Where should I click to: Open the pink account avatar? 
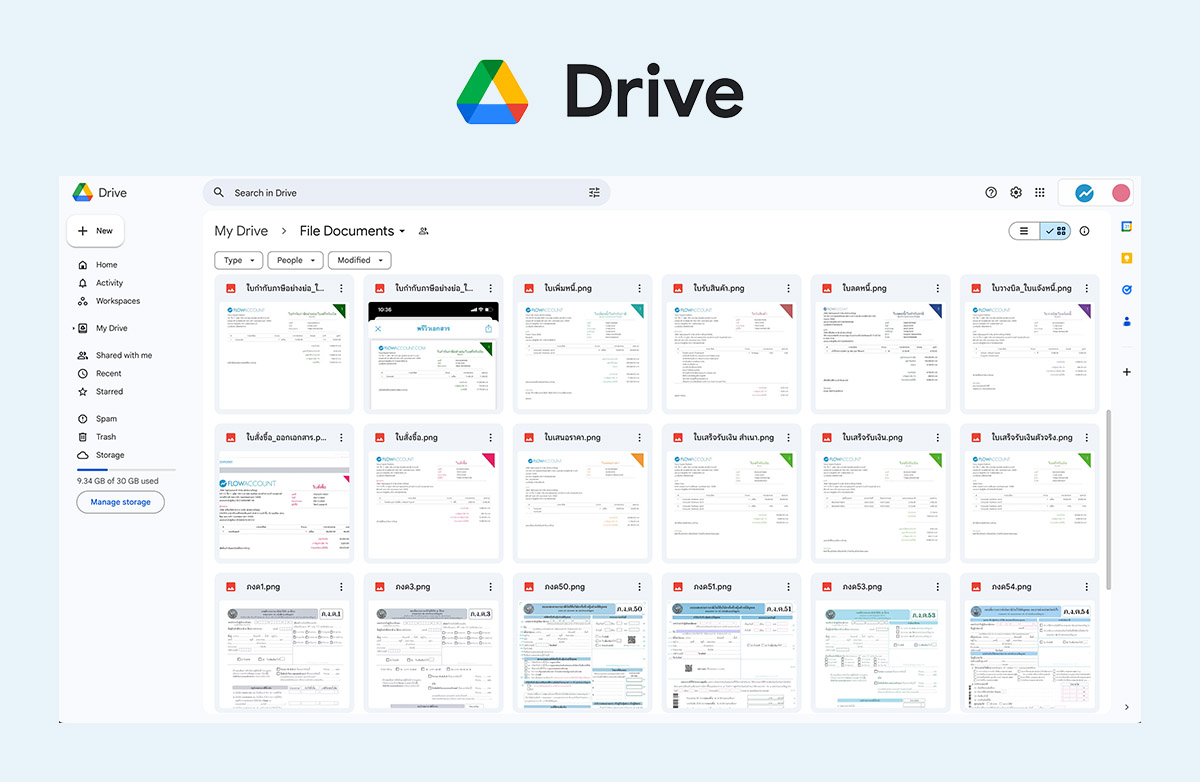[1121, 193]
